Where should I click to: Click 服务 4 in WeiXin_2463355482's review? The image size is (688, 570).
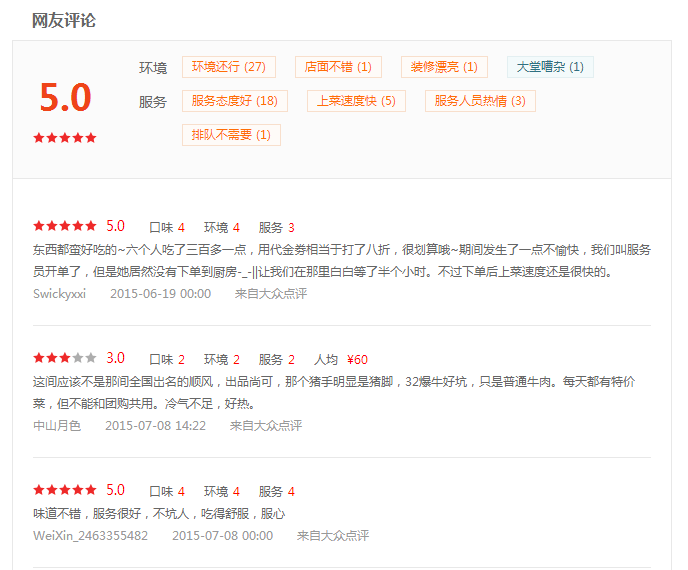tap(276, 491)
